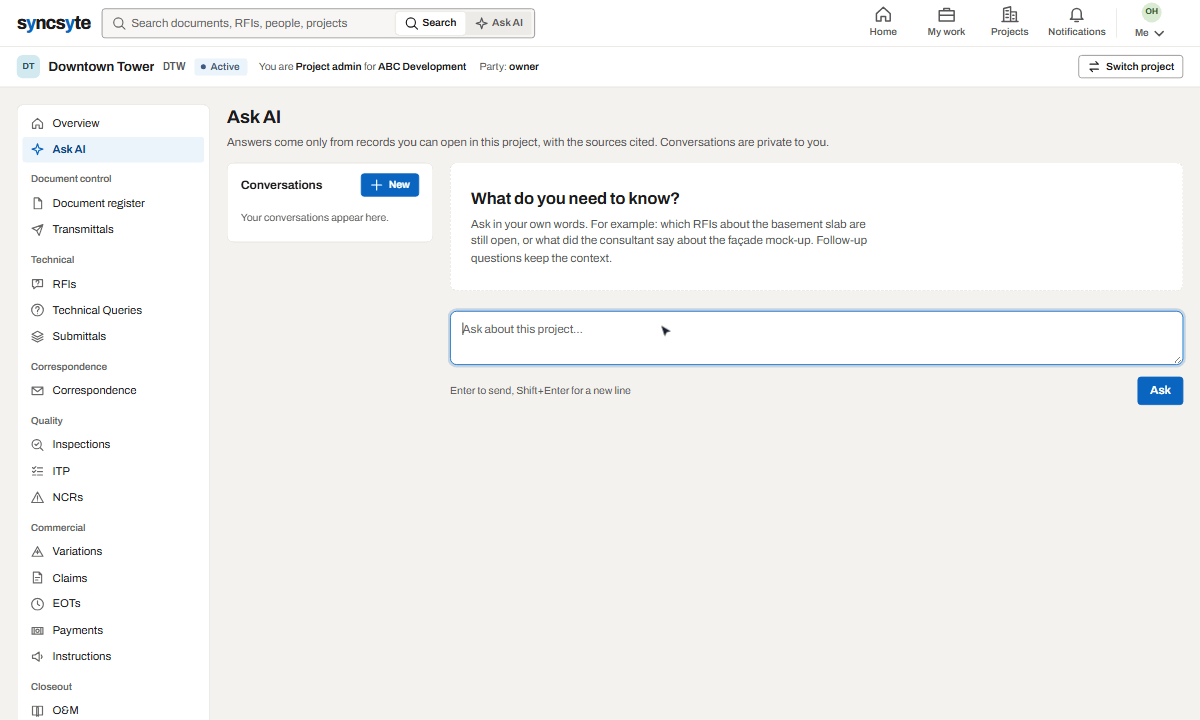The width and height of the screenshot is (1200, 720).
Task: Navigate to Technical Queries
Action: [x=113, y=310]
